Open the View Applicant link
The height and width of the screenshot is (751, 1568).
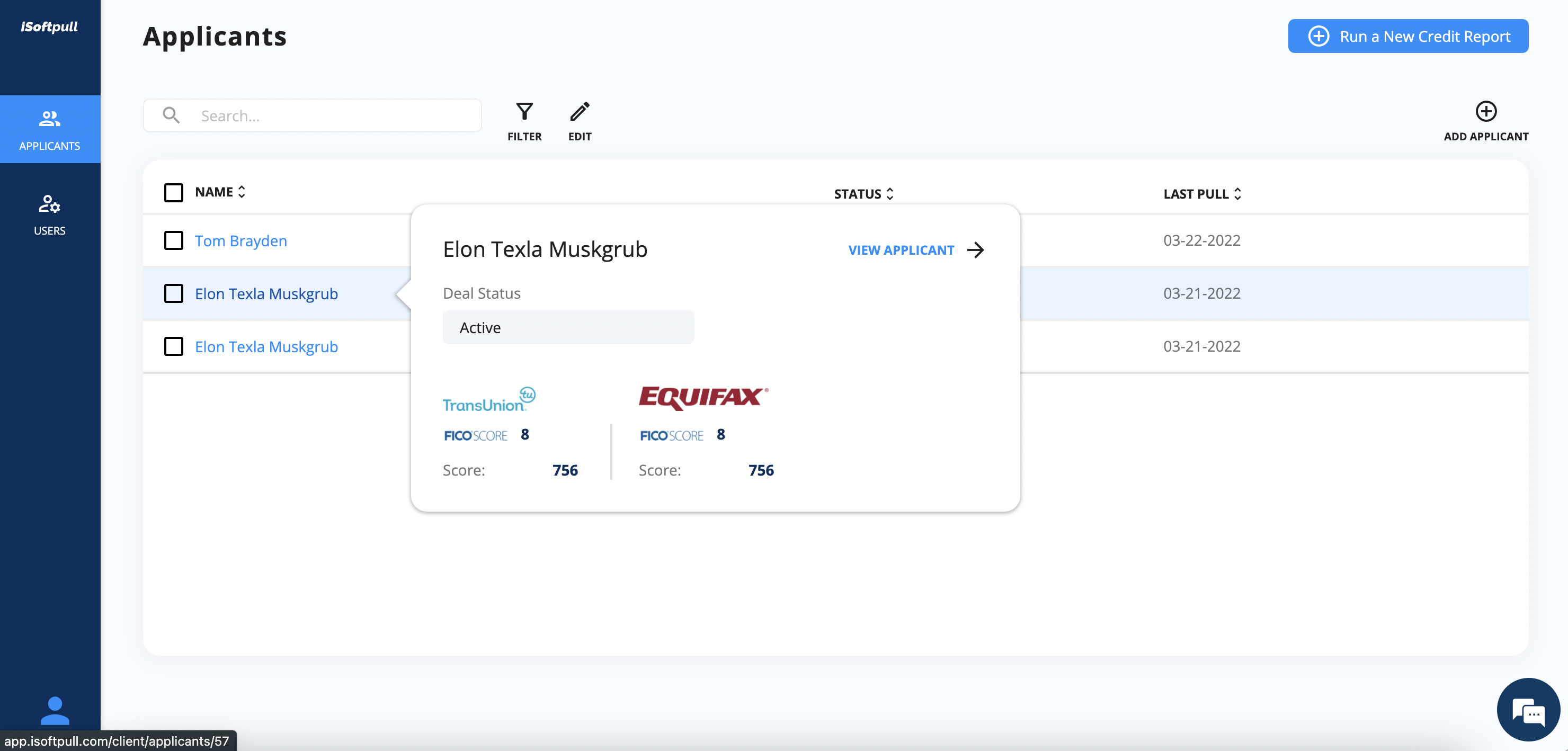pyautogui.click(x=901, y=250)
